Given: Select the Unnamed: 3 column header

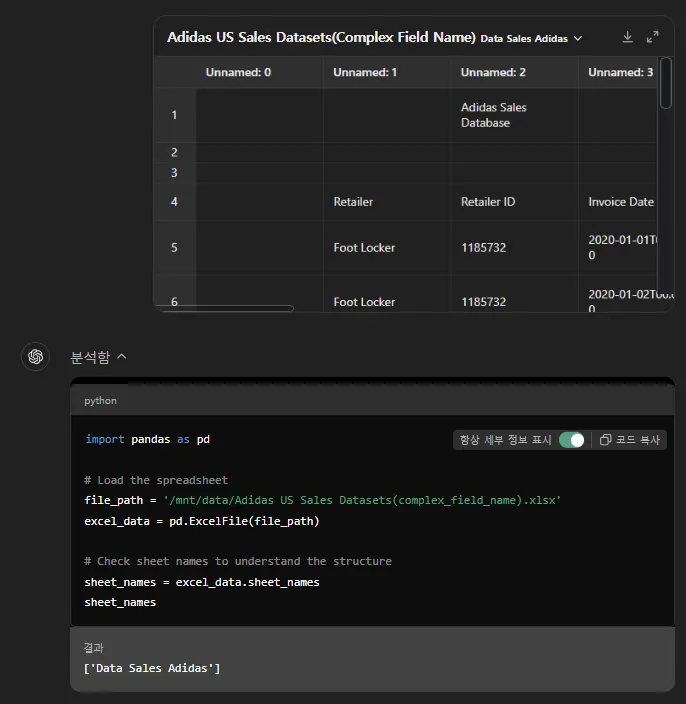Looking at the screenshot, I should coord(620,73).
